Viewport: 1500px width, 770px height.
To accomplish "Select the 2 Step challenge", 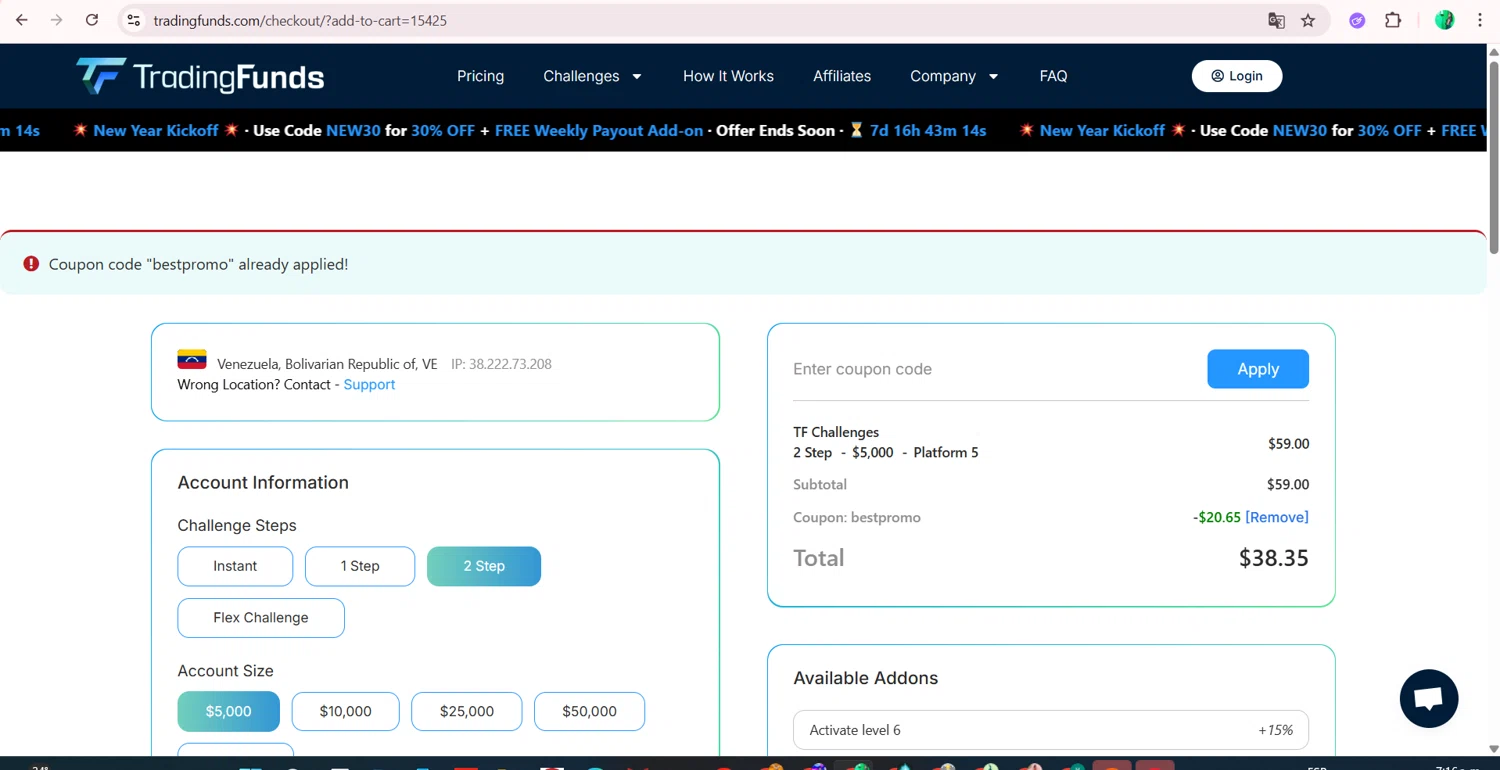I will (484, 566).
